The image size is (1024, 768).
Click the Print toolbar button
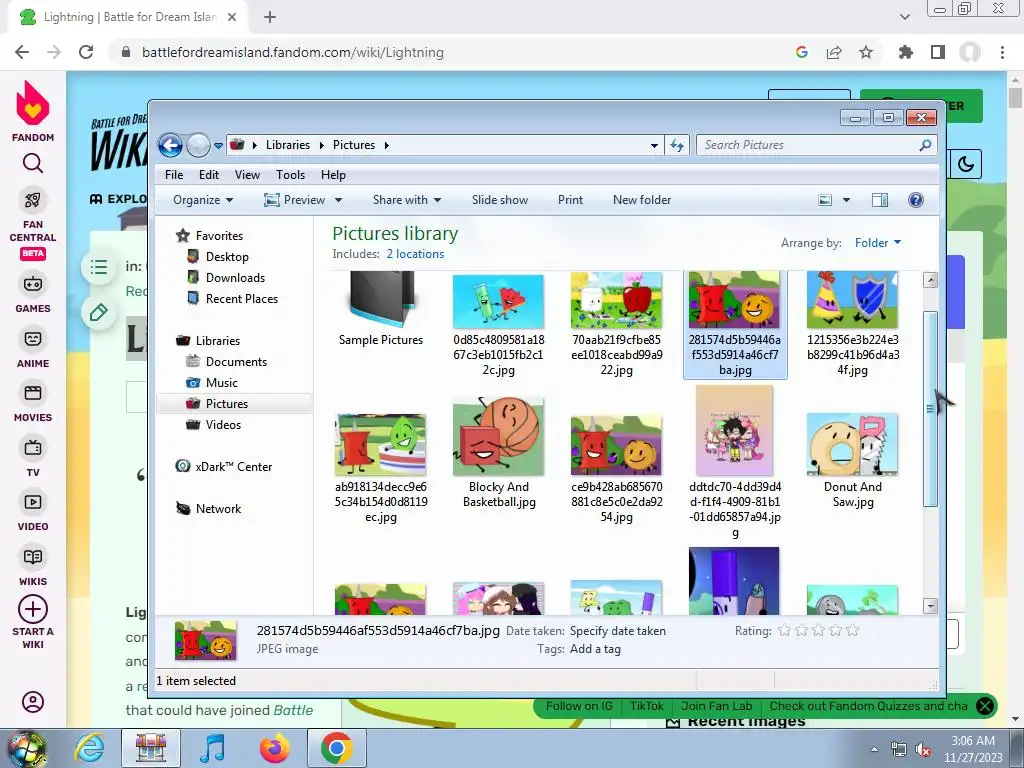point(570,200)
